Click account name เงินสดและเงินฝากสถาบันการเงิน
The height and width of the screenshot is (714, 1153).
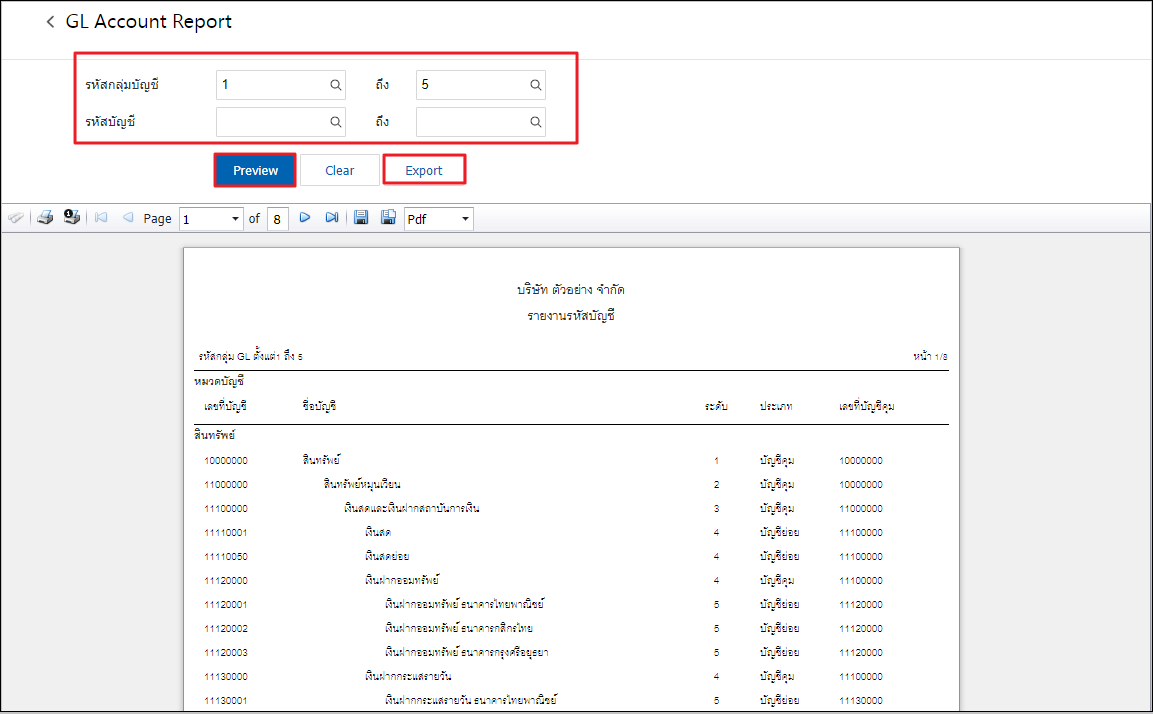point(412,508)
